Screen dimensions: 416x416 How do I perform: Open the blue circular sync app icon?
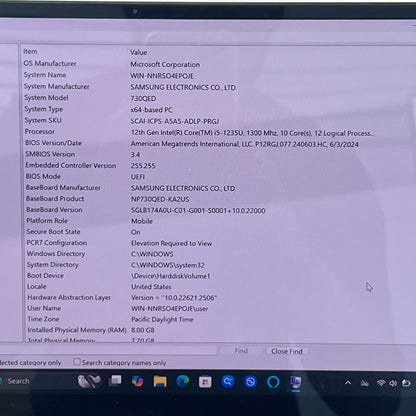point(251,382)
